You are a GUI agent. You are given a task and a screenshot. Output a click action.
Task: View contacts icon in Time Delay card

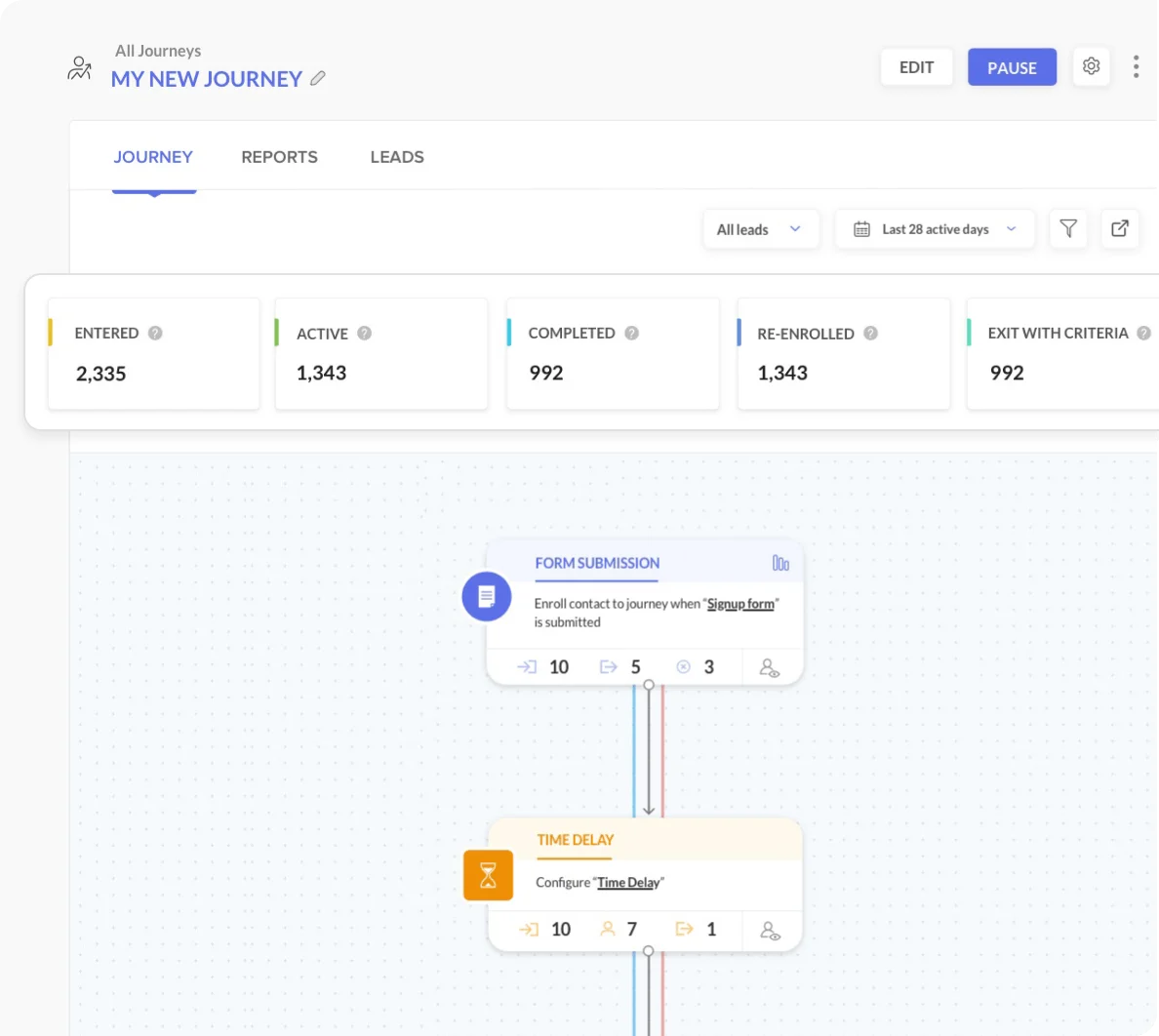click(x=770, y=931)
